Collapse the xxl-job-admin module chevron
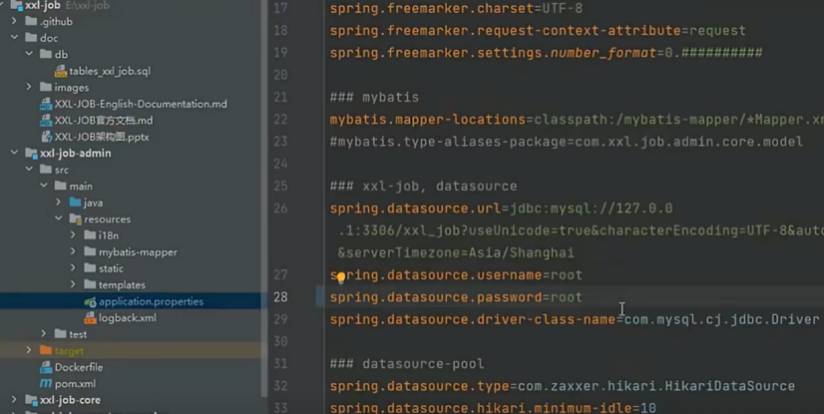The image size is (824, 414). point(14,153)
